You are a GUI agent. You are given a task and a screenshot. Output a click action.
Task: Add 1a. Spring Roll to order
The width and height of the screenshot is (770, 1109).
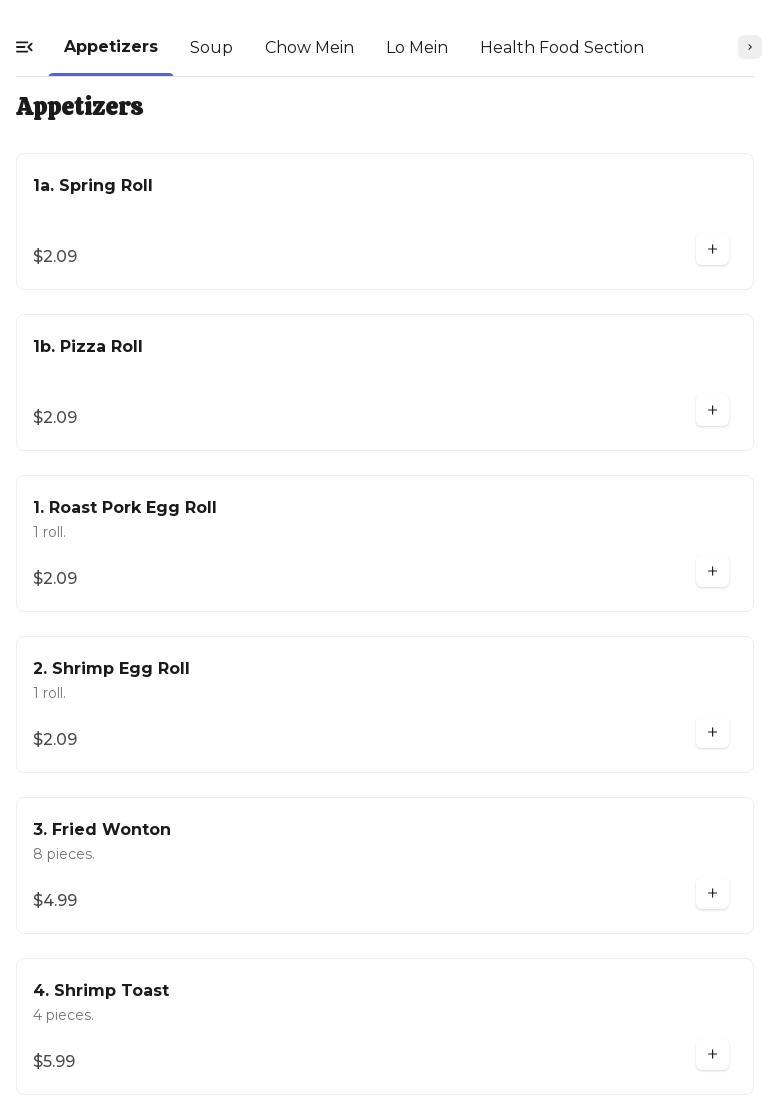[712, 250]
